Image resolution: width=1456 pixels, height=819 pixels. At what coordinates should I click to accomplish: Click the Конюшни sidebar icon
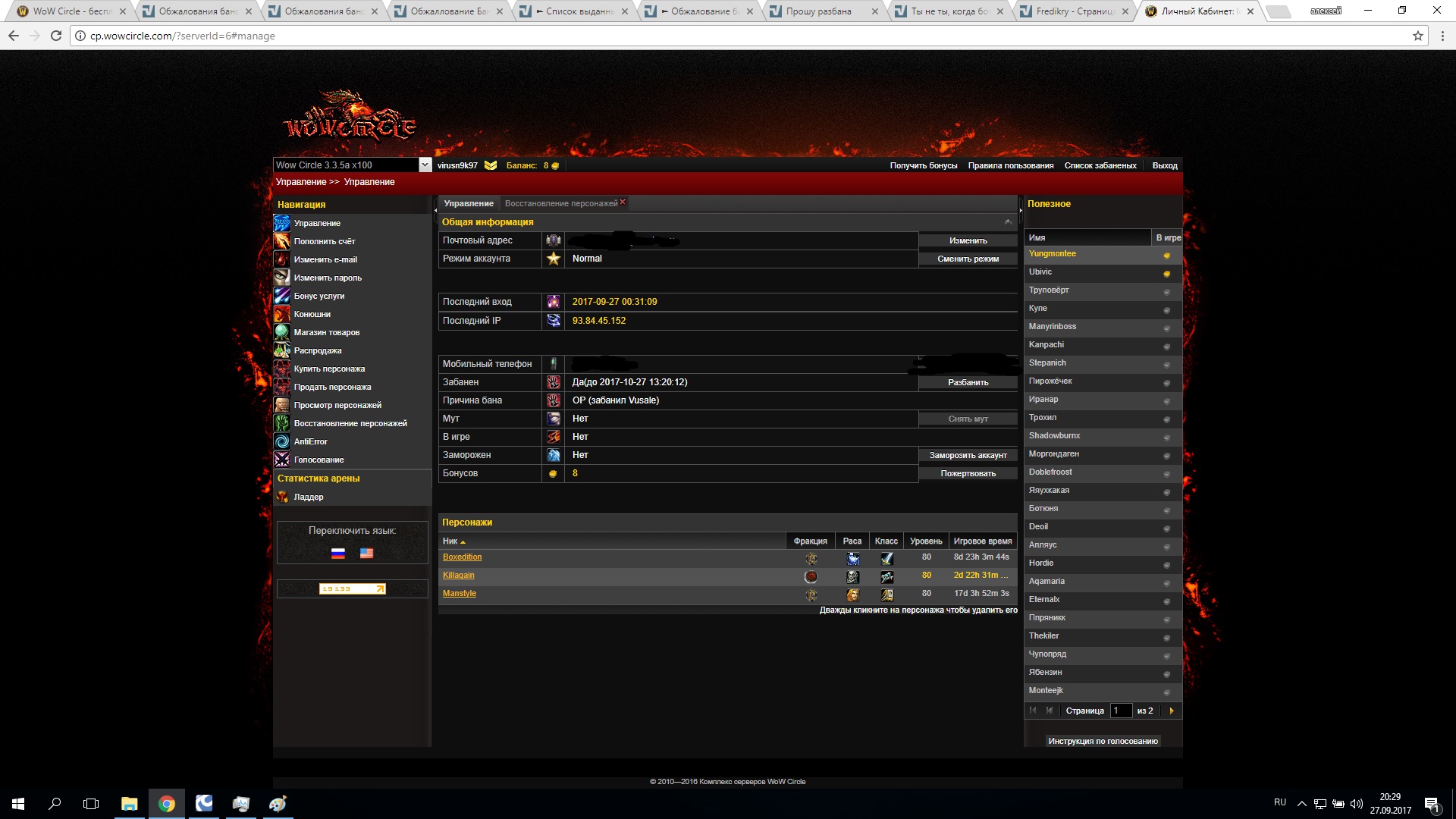[281, 314]
